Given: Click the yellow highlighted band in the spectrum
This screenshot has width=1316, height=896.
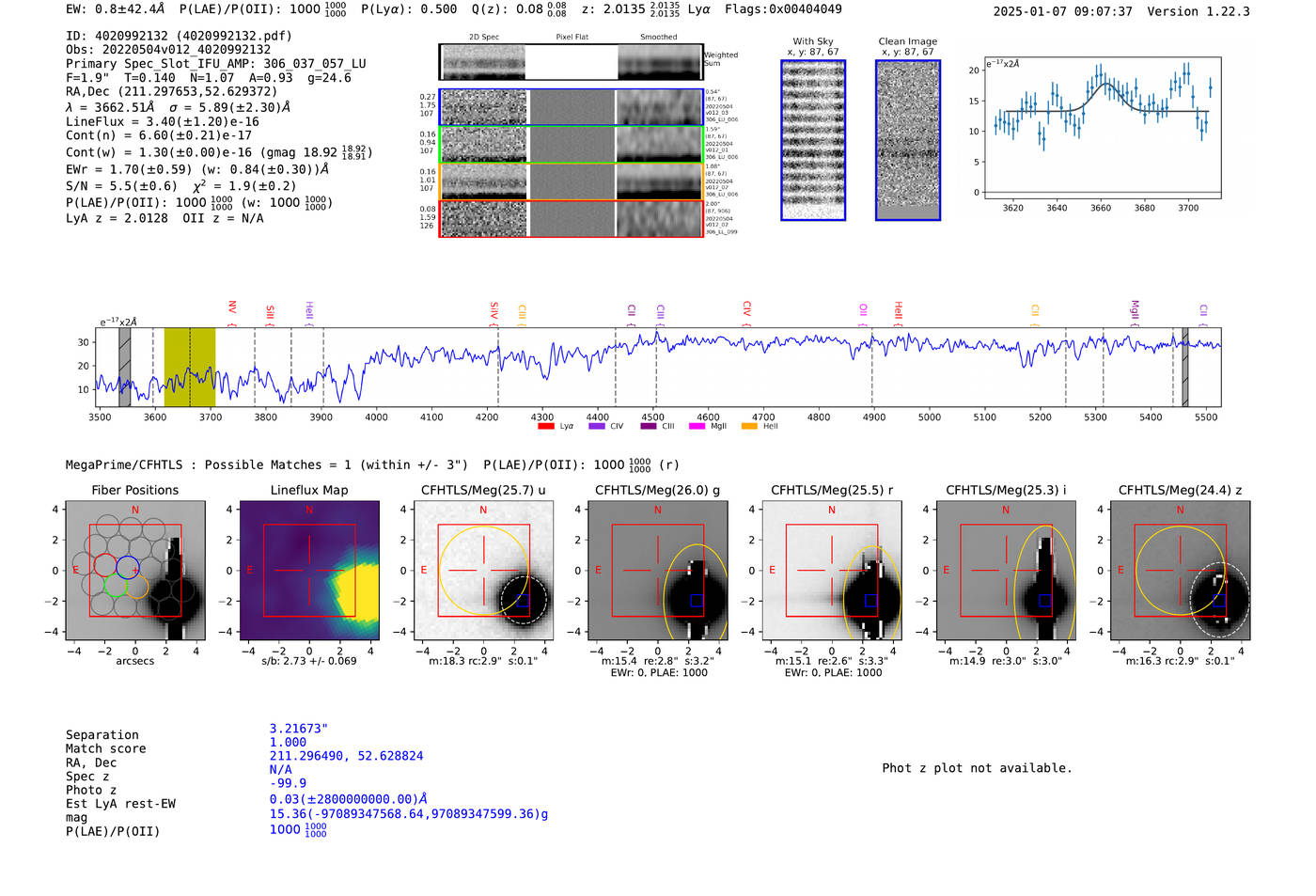Looking at the screenshot, I should coord(190,367).
